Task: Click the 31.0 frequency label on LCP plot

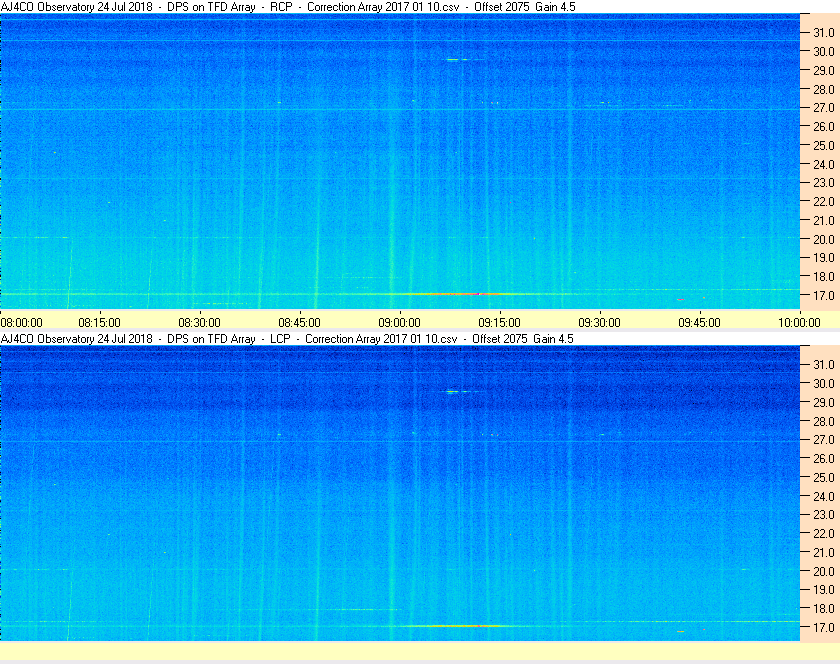Action: [x=824, y=364]
